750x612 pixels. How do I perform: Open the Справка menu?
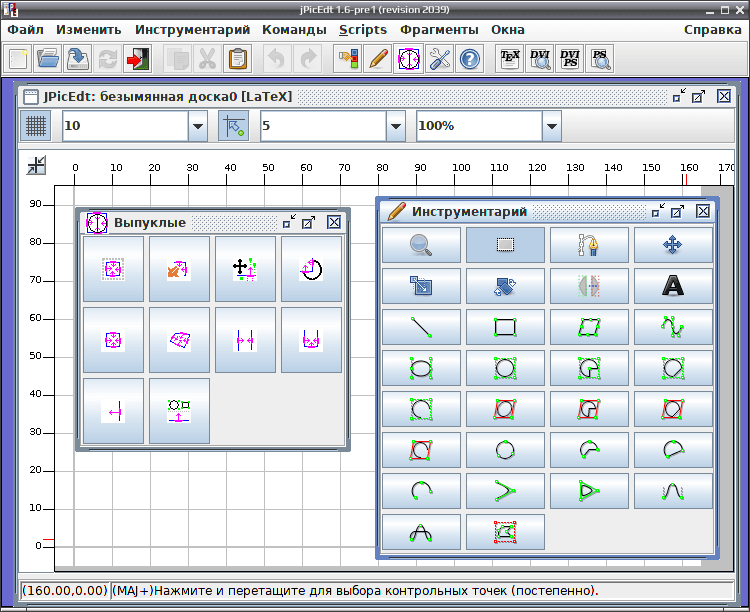(x=713, y=30)
